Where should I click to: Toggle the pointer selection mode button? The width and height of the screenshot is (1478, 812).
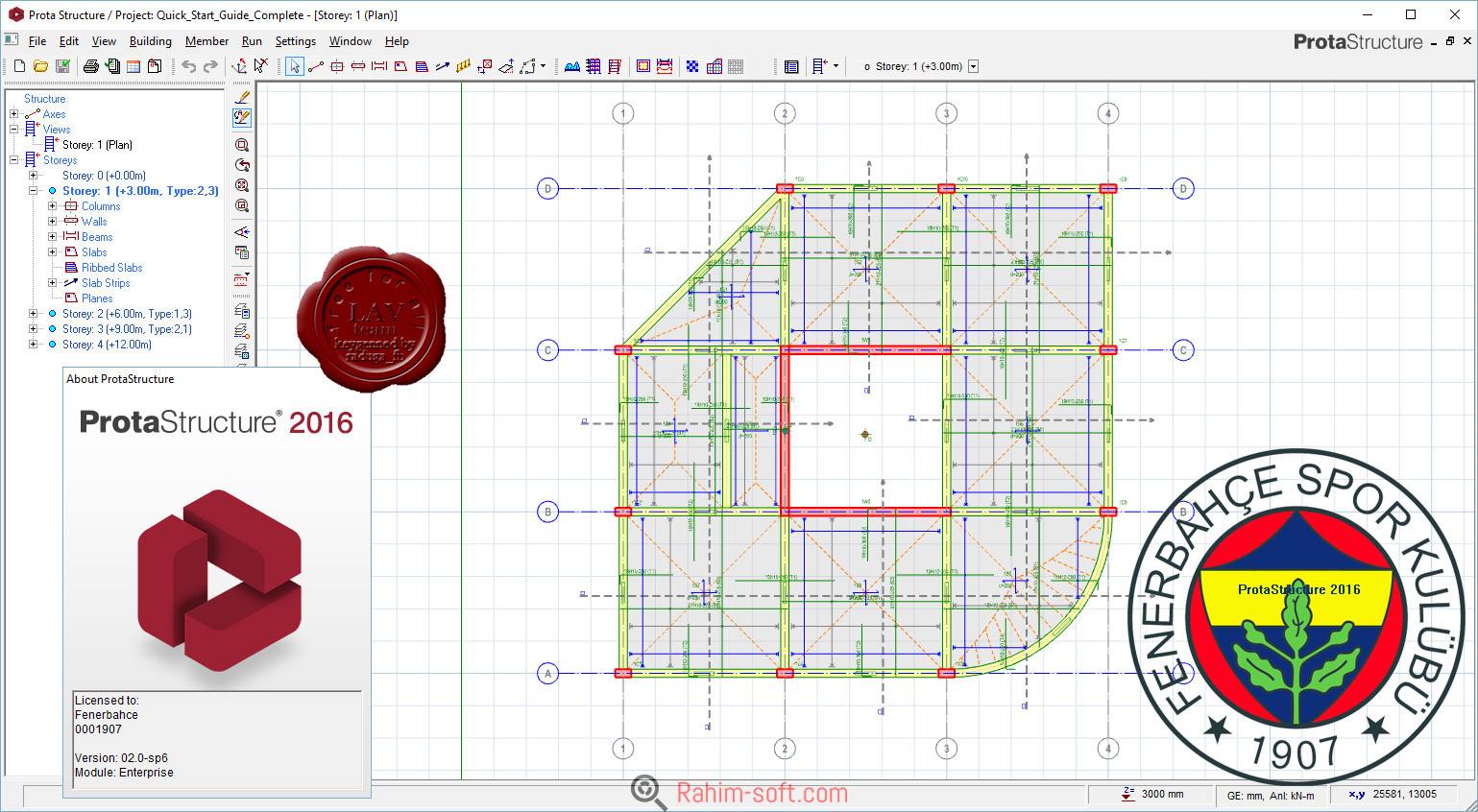(294, 66)
